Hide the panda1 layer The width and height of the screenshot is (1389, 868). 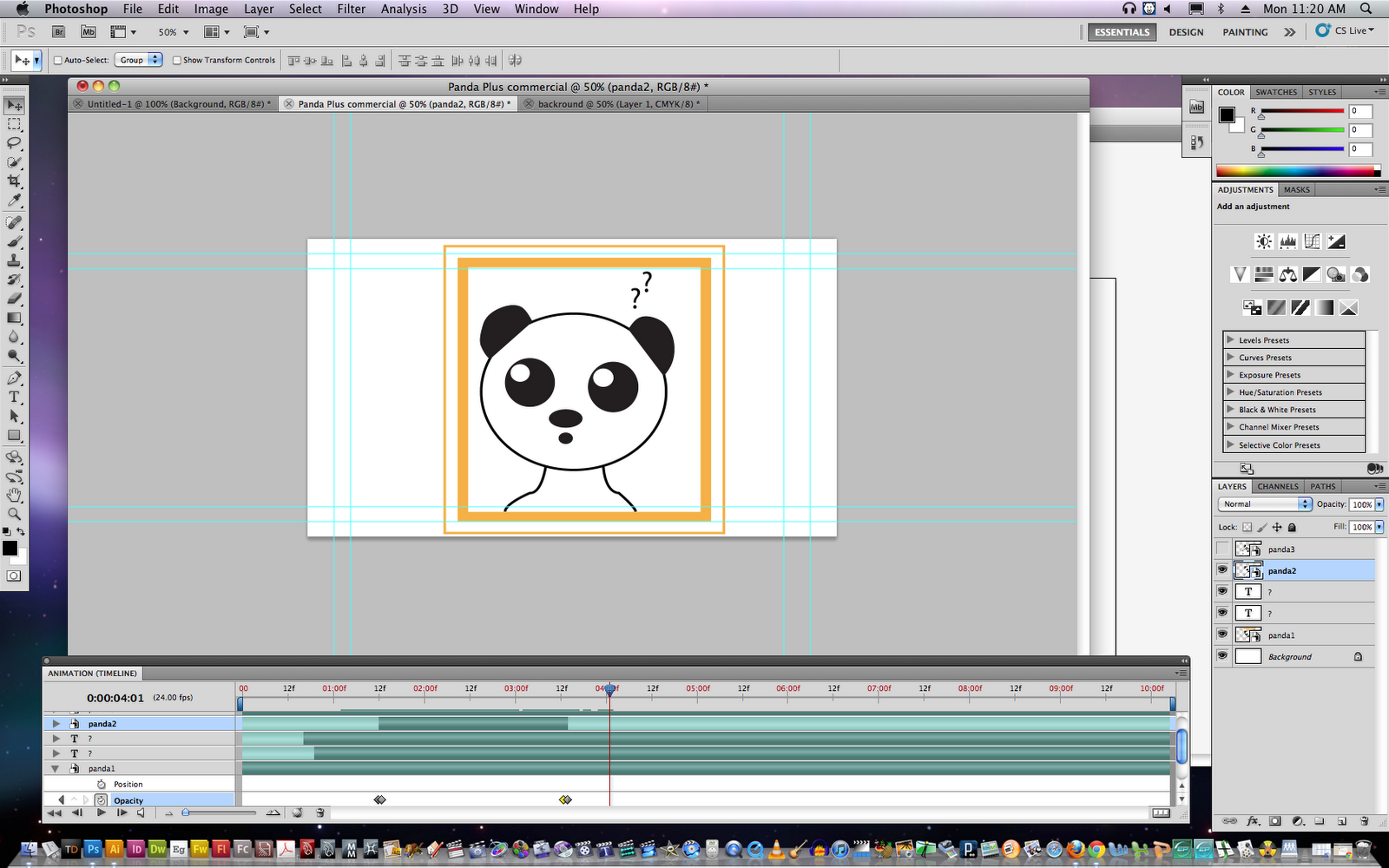coord(1222,635)
